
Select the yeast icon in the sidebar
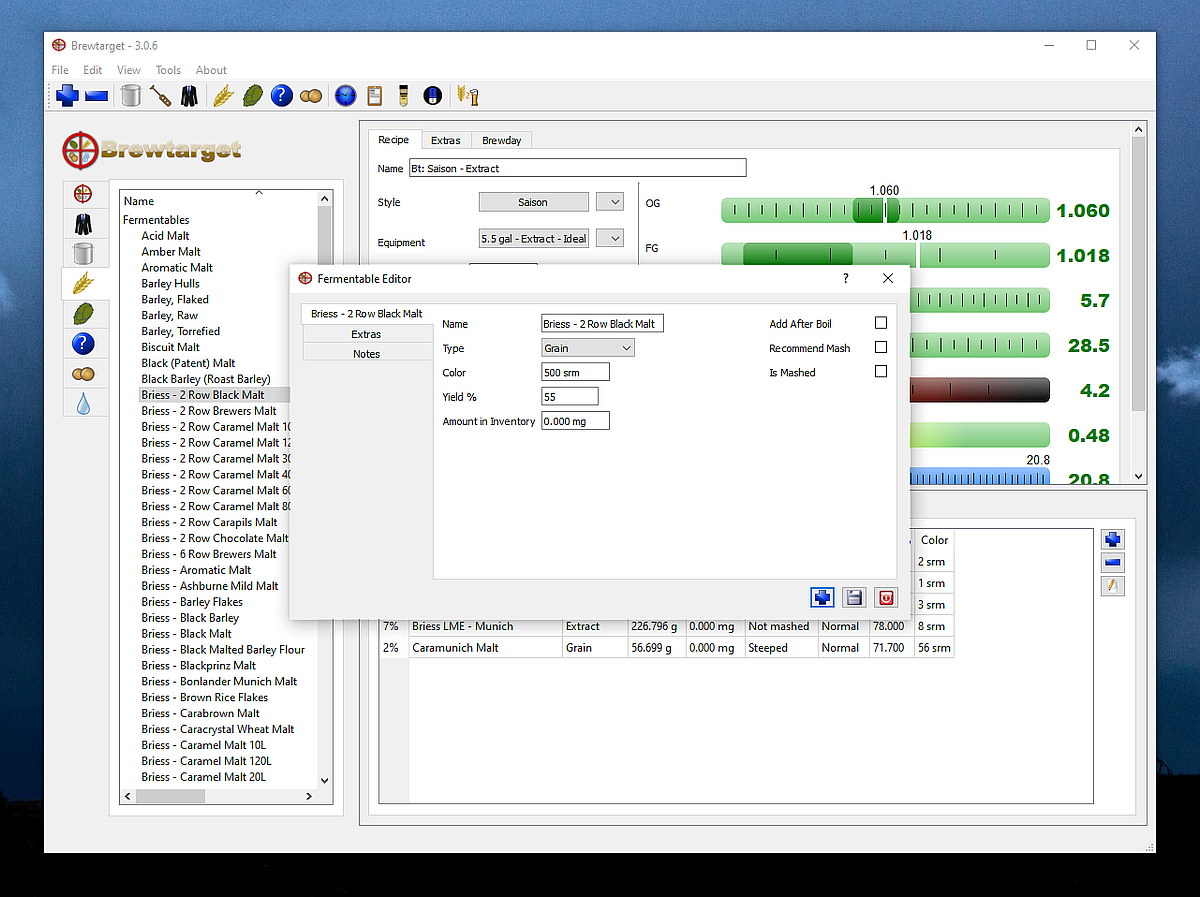(84, 374)
